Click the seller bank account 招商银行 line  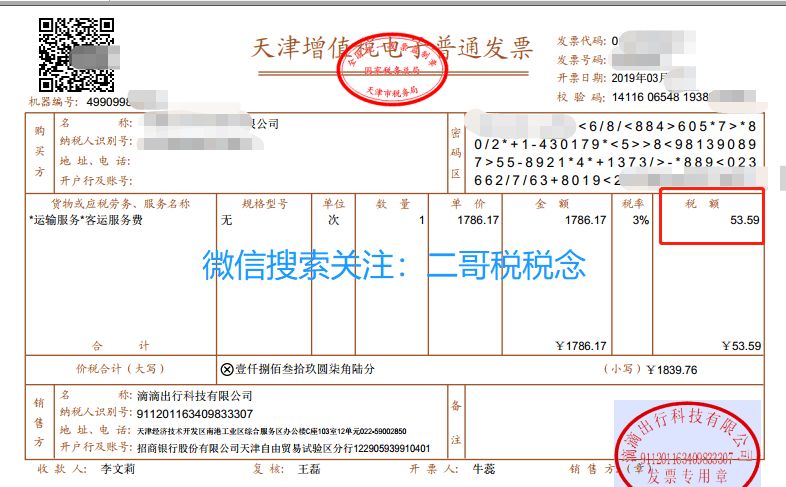click(x=283, y=448)
